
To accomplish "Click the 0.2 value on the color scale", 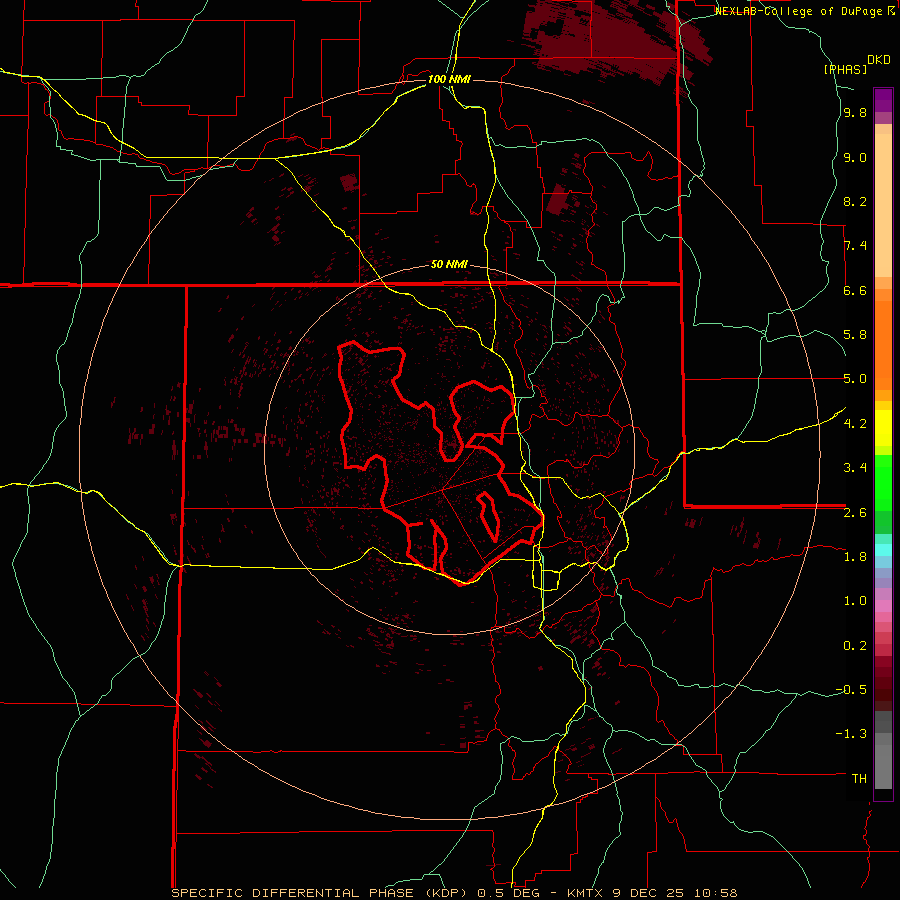I will [855, 646].
